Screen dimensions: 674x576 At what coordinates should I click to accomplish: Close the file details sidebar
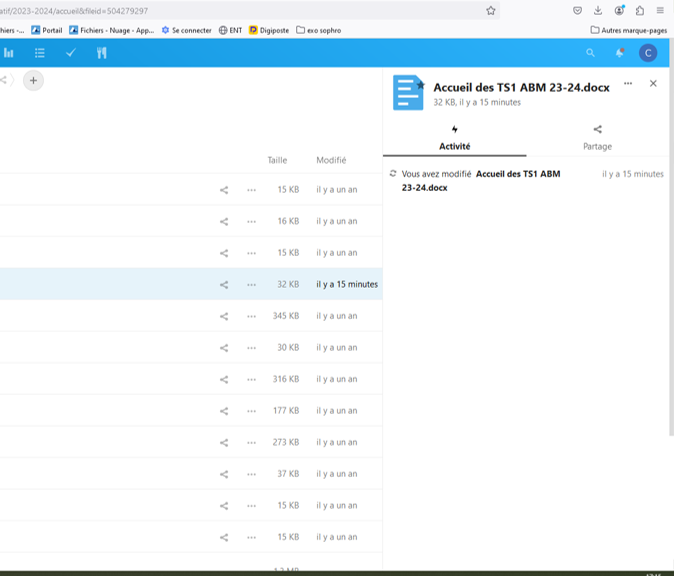pyautogui.click(x=653, y=84)
